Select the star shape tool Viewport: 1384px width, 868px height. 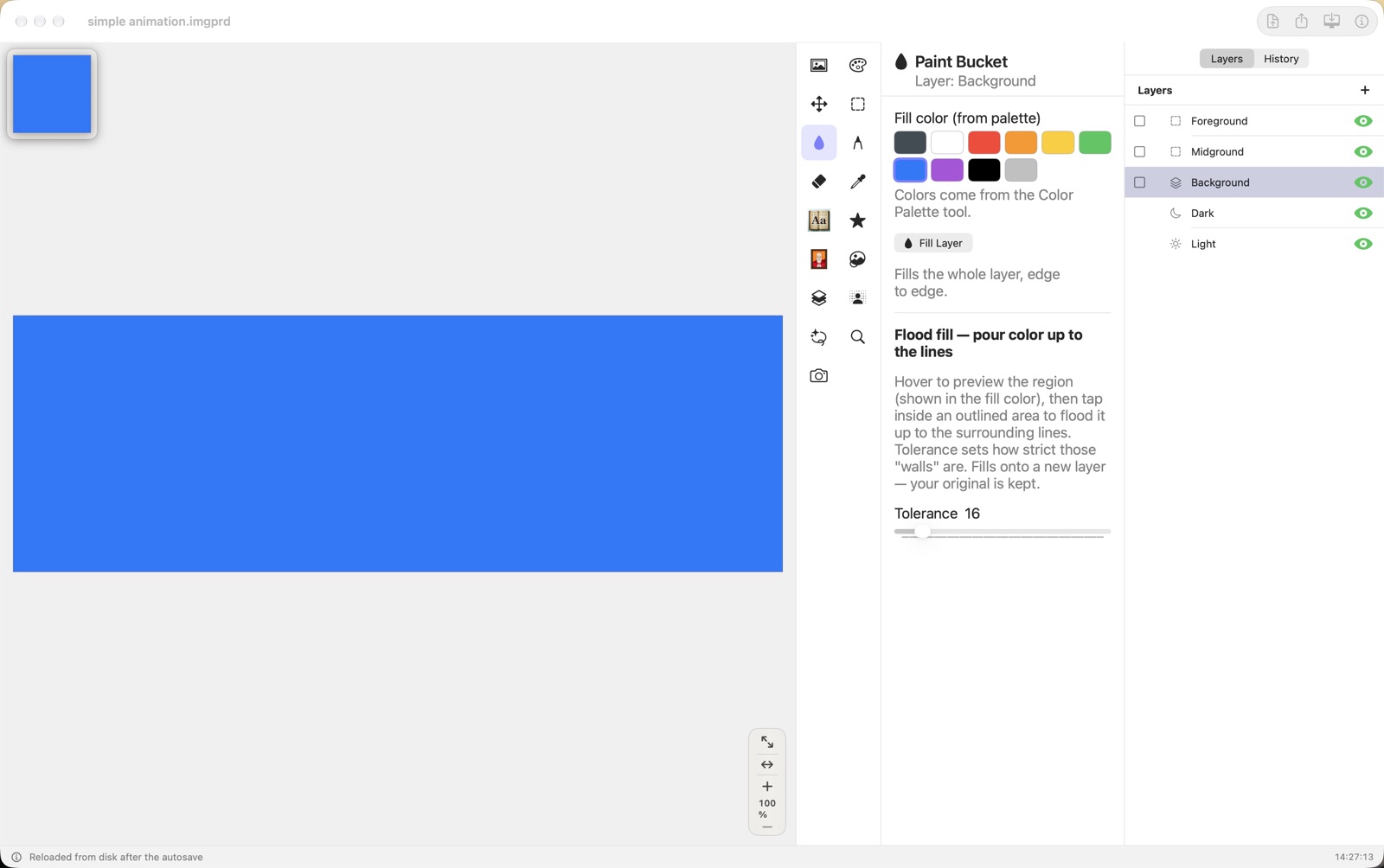click(x=857, y=220)
